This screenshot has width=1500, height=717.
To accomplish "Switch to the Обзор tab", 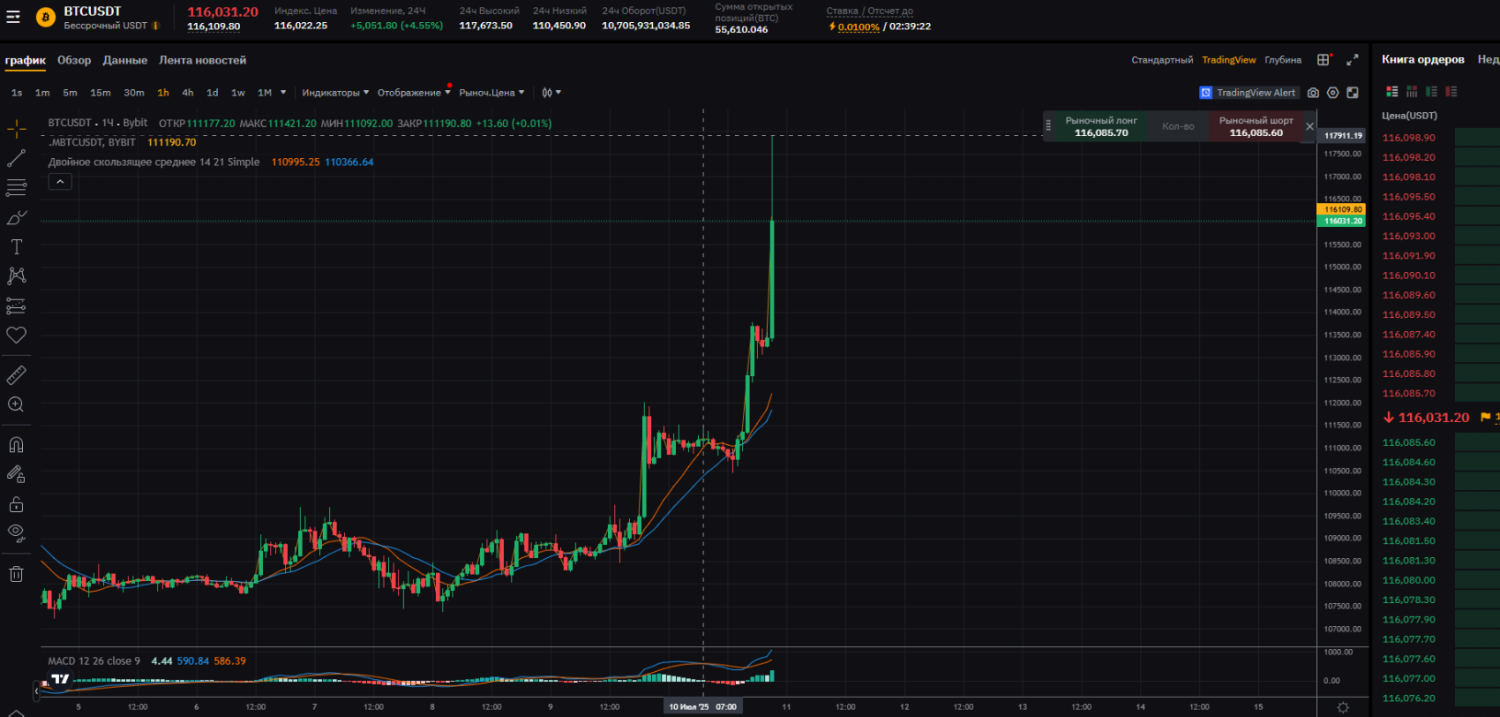I will click(x=74, y=60).
